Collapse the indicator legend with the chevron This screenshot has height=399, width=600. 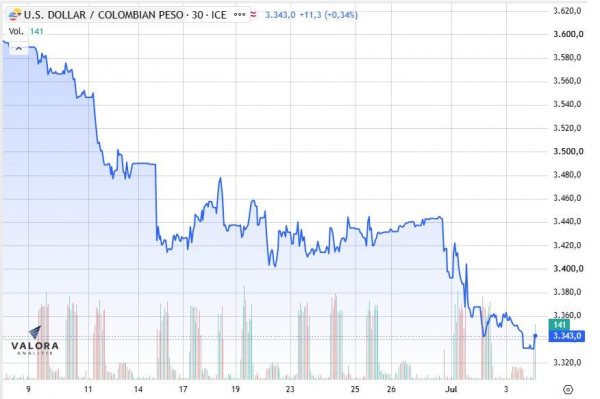pyautogui.click(x=19, y=49)
